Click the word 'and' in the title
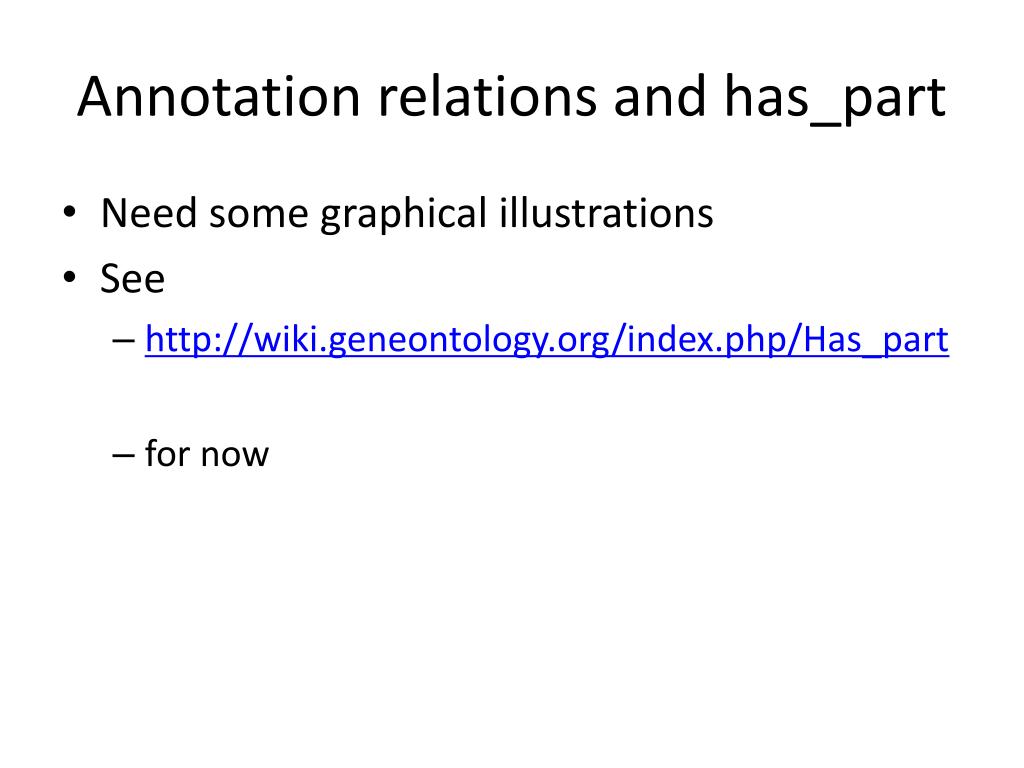 (660, 97)
